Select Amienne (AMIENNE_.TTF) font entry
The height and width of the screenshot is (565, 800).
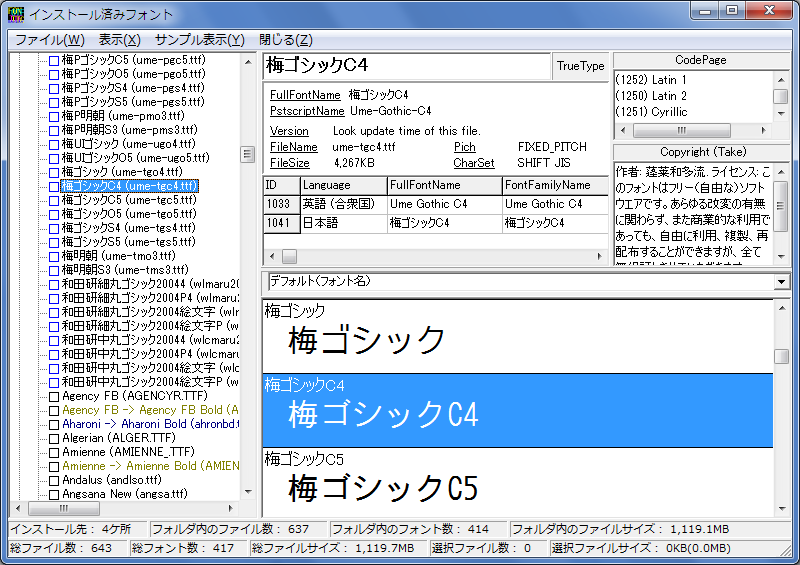(129, 452)
